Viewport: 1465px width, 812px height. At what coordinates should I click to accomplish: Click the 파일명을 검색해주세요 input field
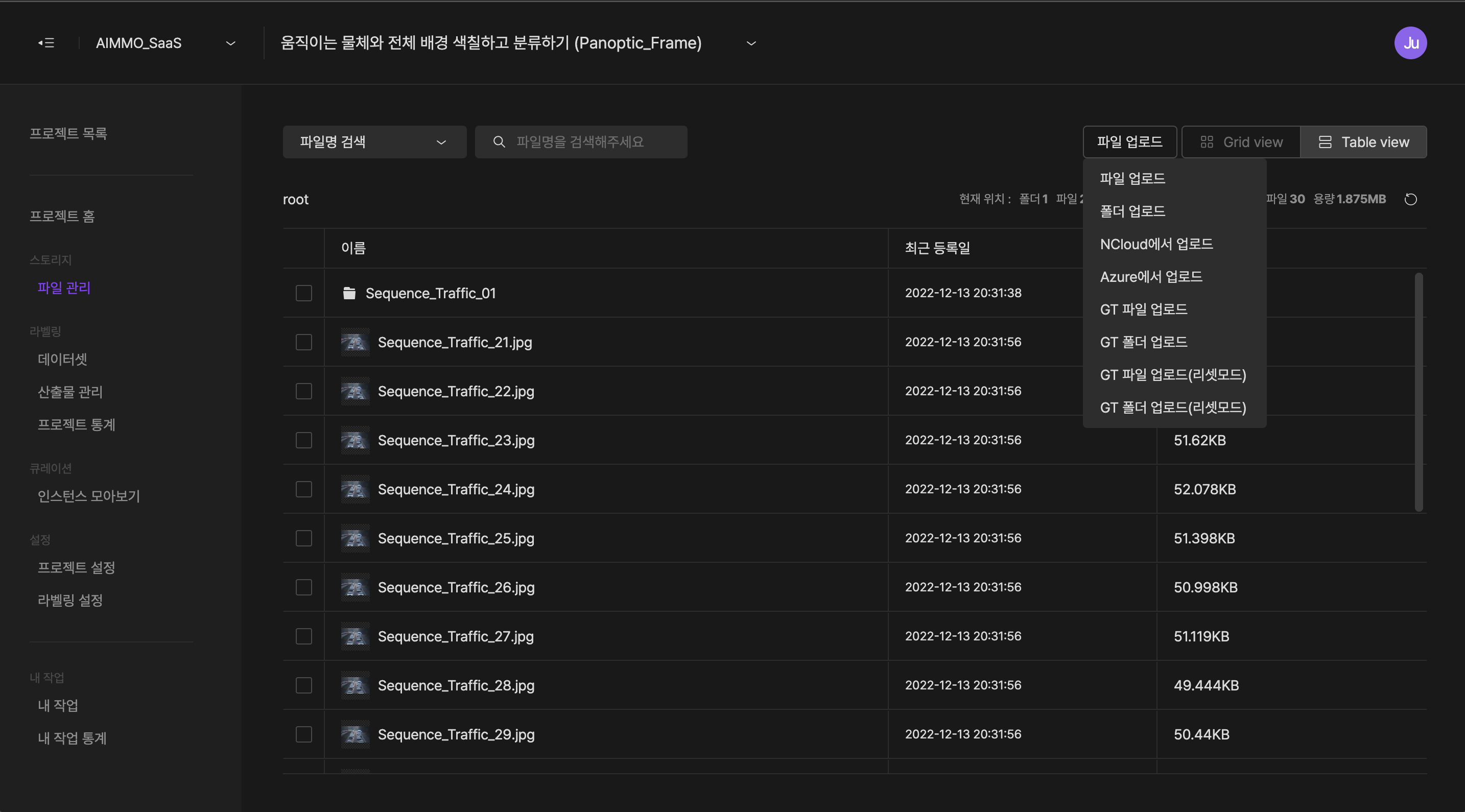[582, 141]
